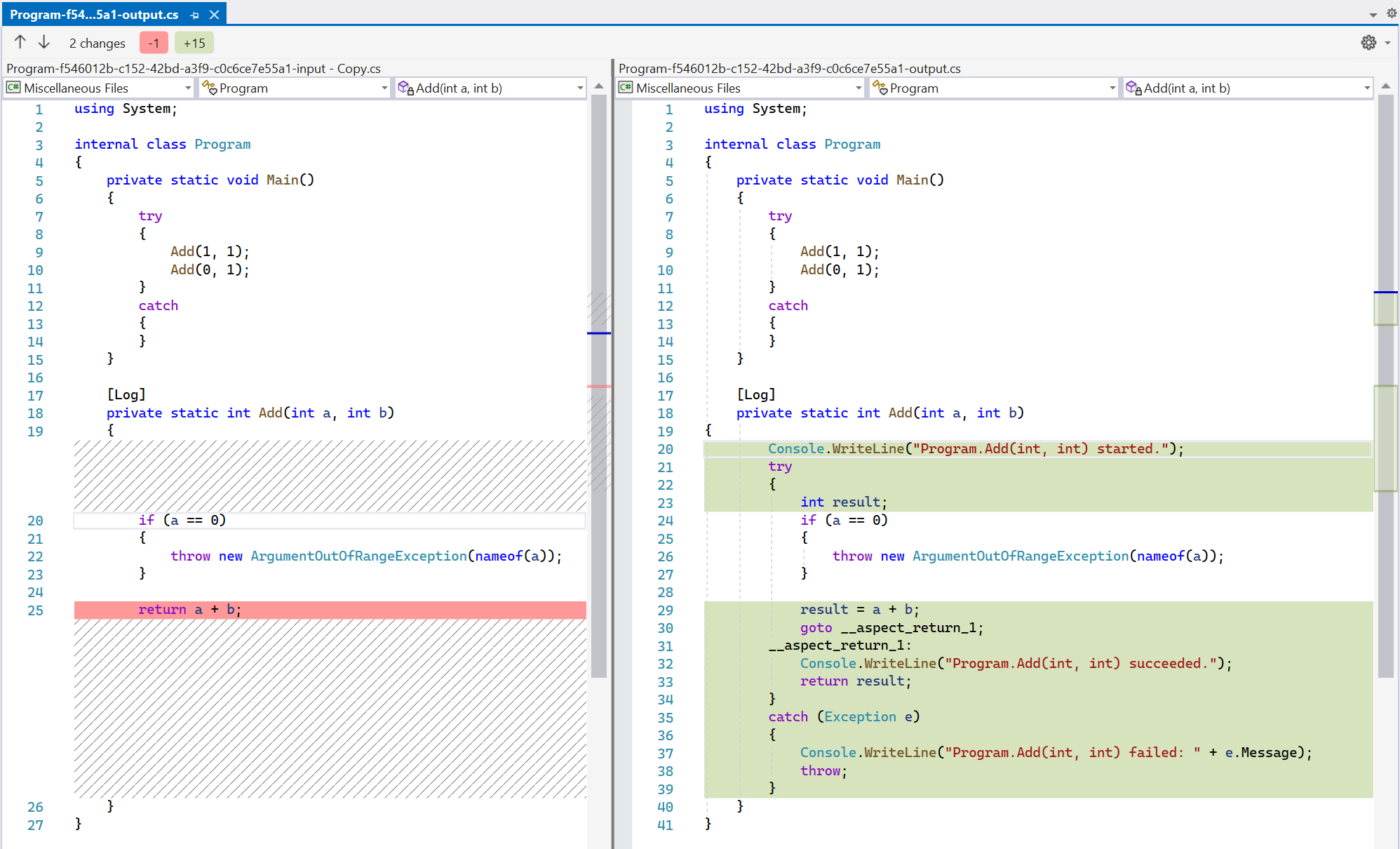The image size is (1400, 849).
Task: Click 'catch (Exception e)' line in right pane
Action: click(844, 717)
